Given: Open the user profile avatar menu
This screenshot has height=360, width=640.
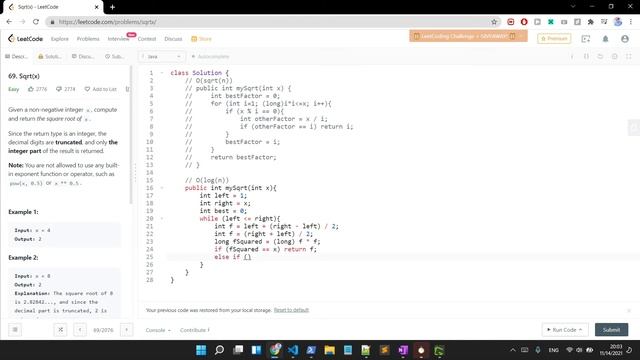Looking at the screenshot, I should click(x=624, y=39).
